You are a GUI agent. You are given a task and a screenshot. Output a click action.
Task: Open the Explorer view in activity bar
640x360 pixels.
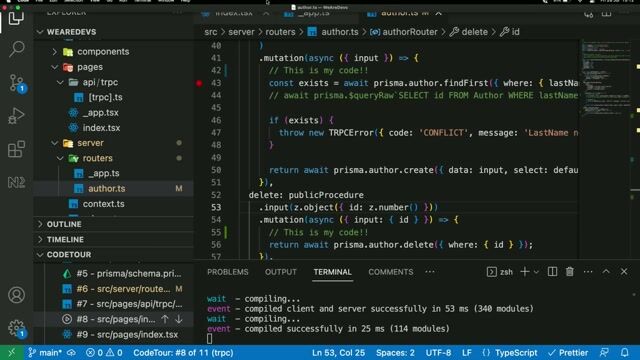[16, 18]
